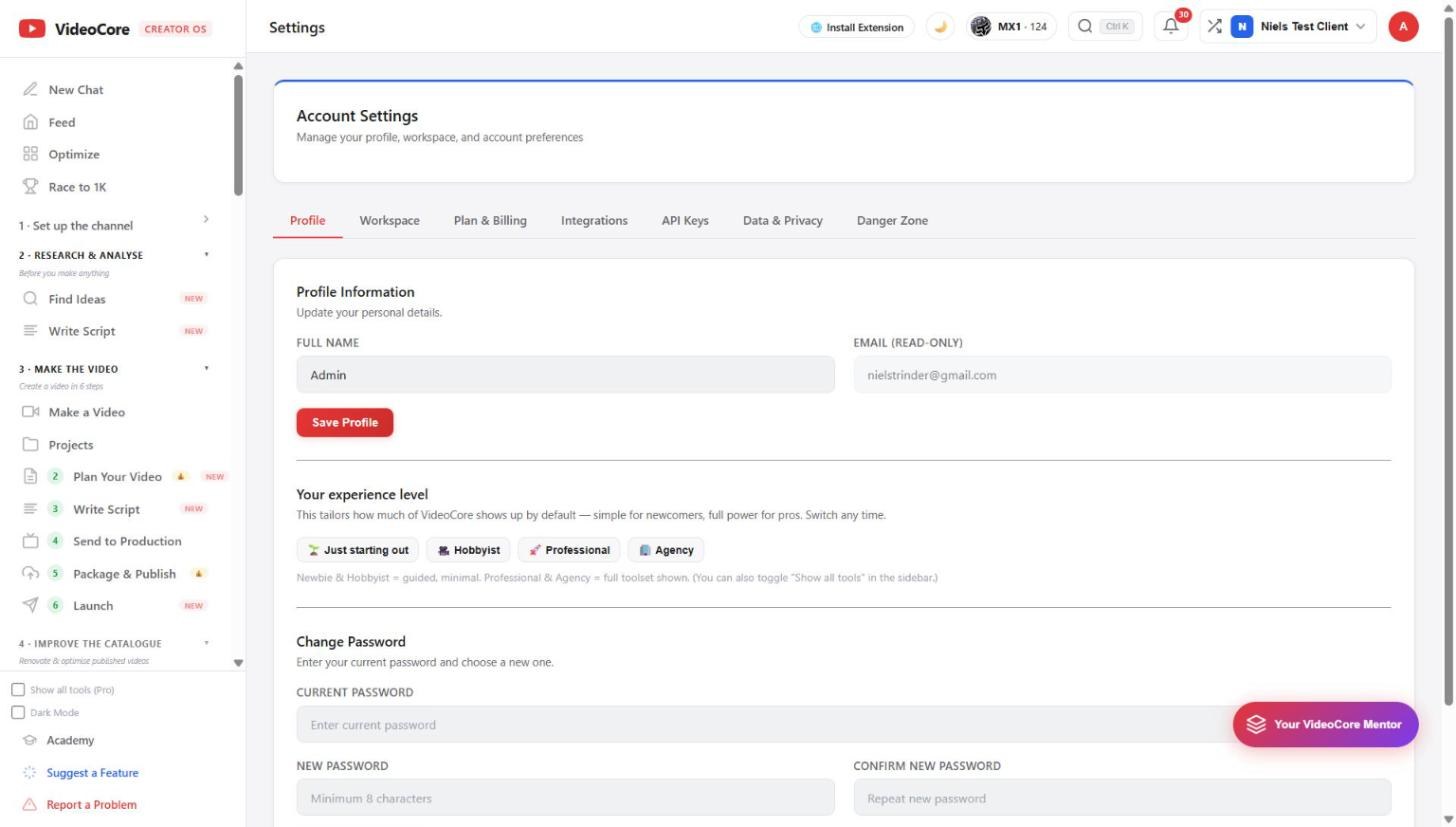This screenshot has width=1456, height=827.
Task: Open Your VideoCore Mentor button
Action: pos(1325,725)
